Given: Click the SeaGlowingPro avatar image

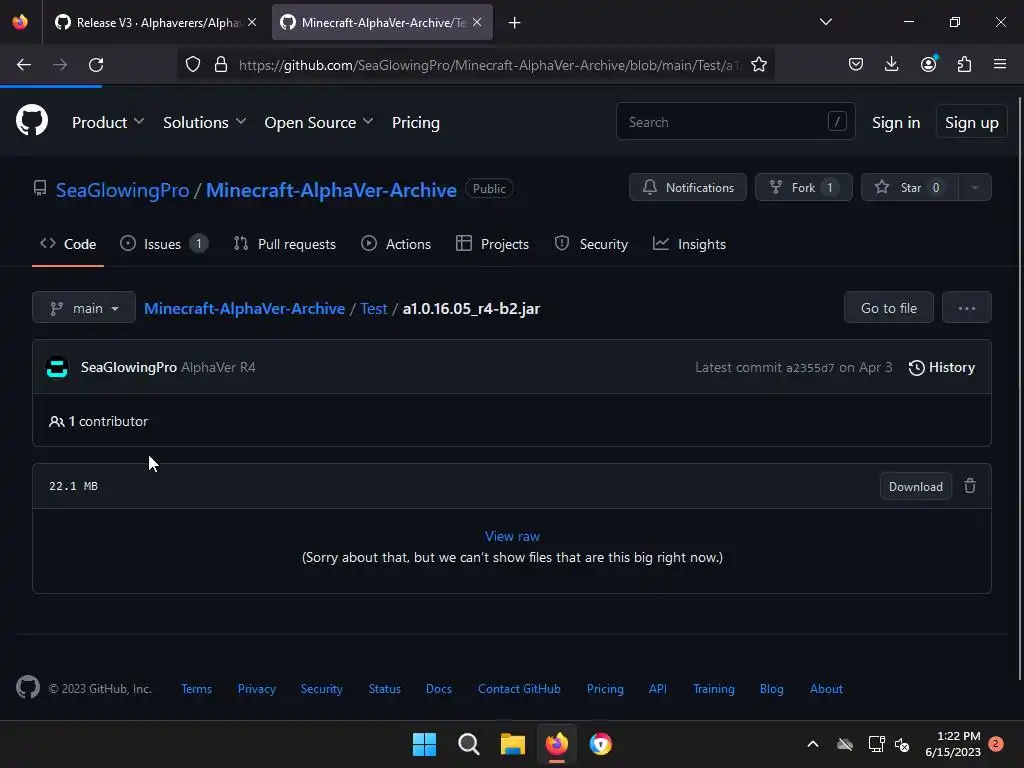Looking at the screenshot, I should 57,367.
